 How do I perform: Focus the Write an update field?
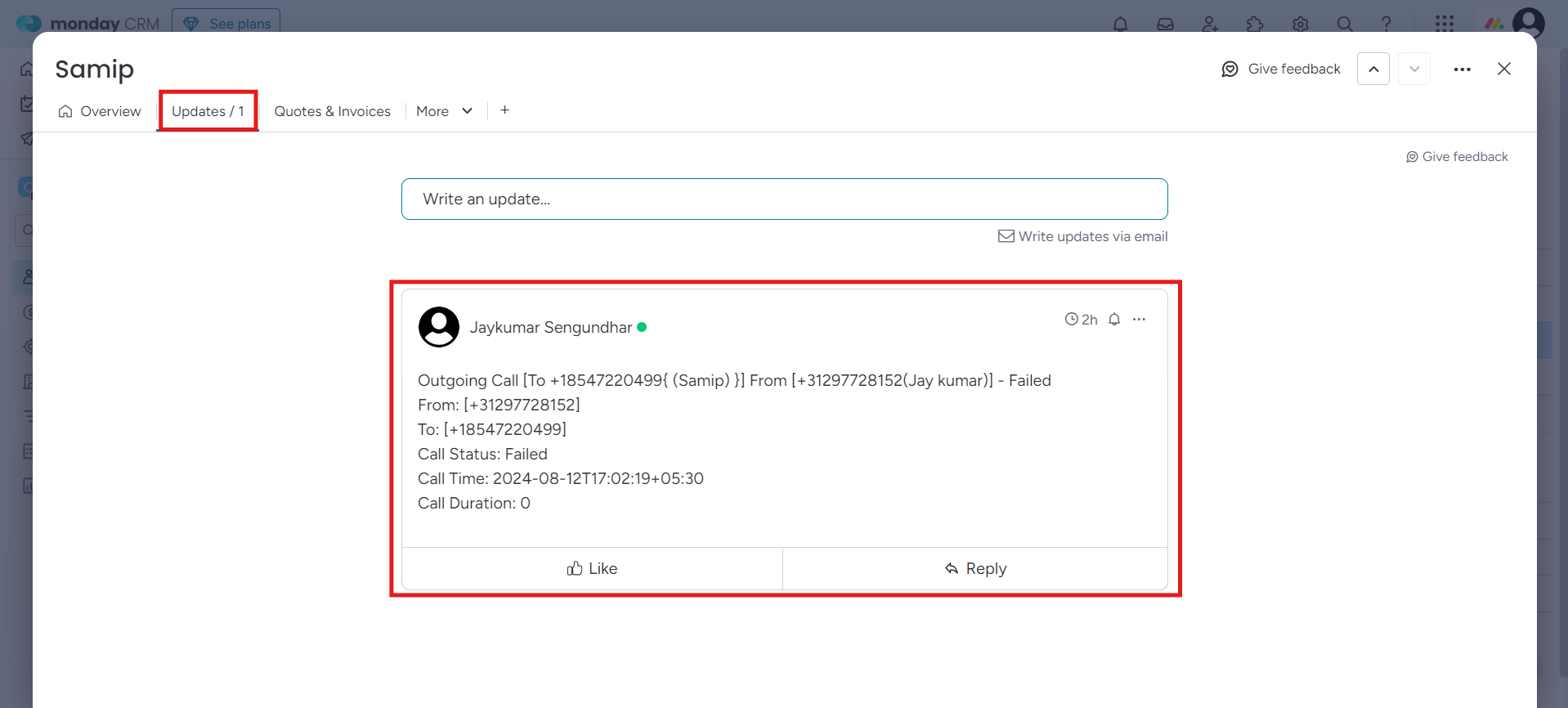785,199
